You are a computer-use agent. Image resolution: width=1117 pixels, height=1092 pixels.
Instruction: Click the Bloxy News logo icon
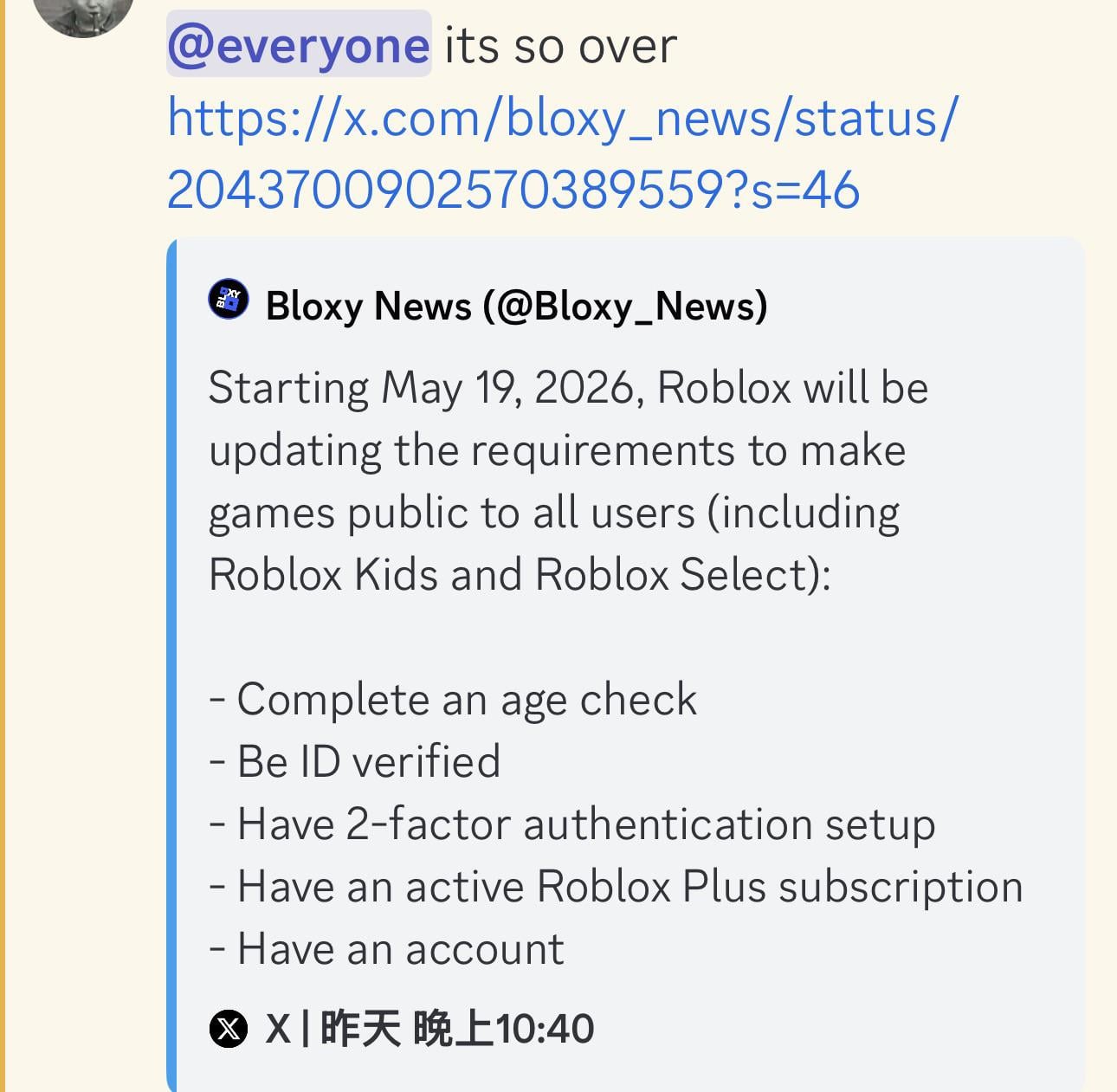[x=229, y=300]
